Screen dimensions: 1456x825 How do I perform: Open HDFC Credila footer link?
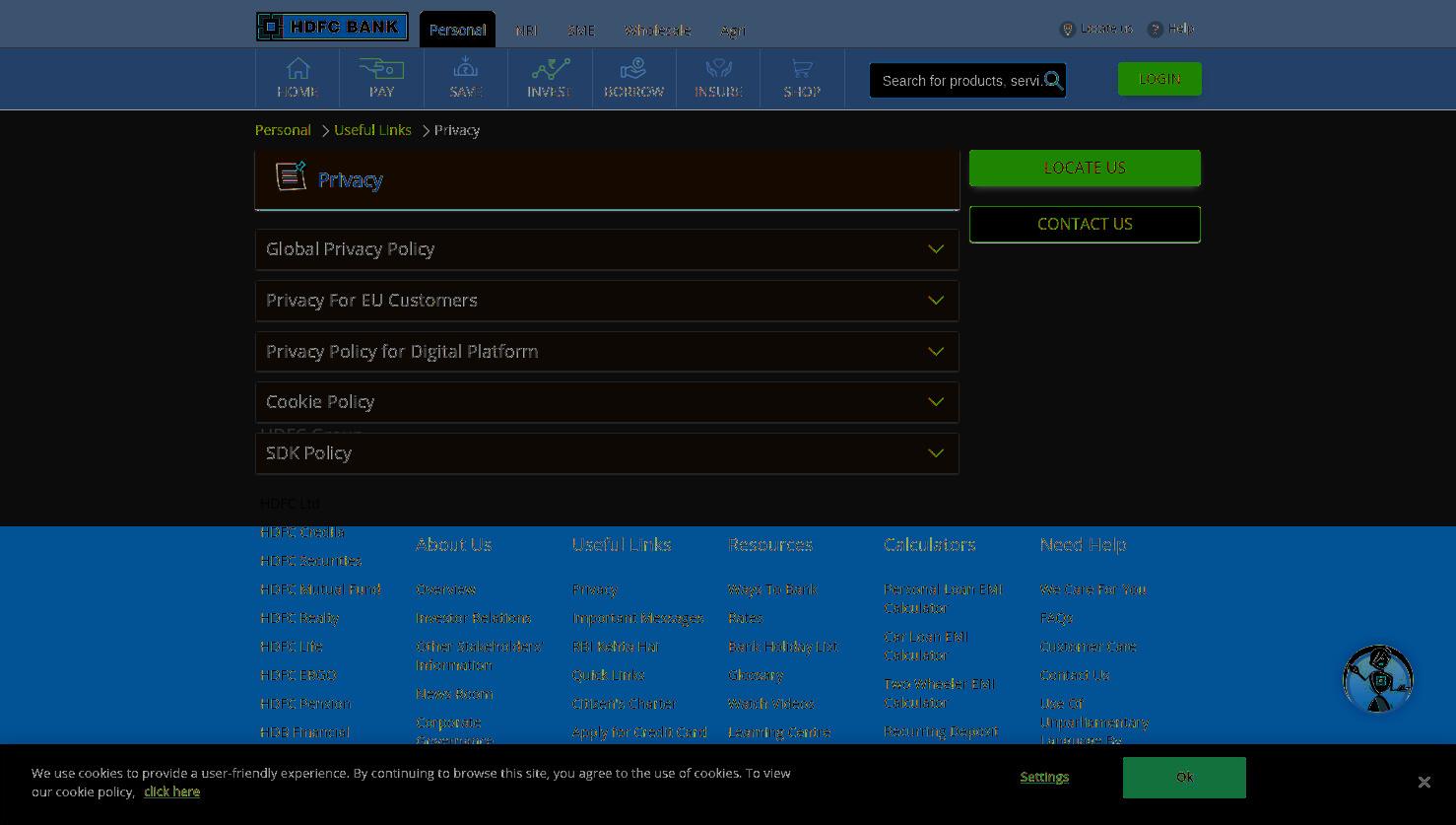[x=302, y=532]
